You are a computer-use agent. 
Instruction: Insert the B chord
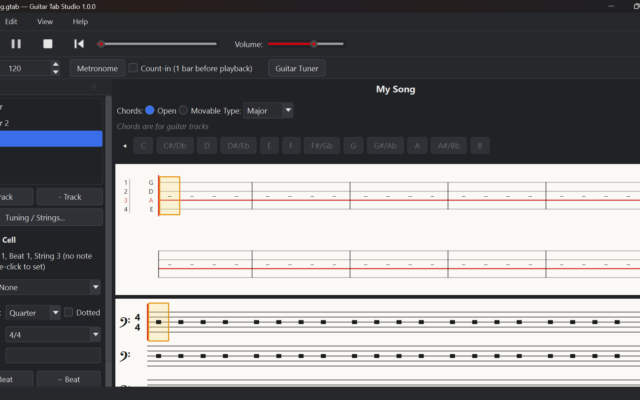click(480, 146)
